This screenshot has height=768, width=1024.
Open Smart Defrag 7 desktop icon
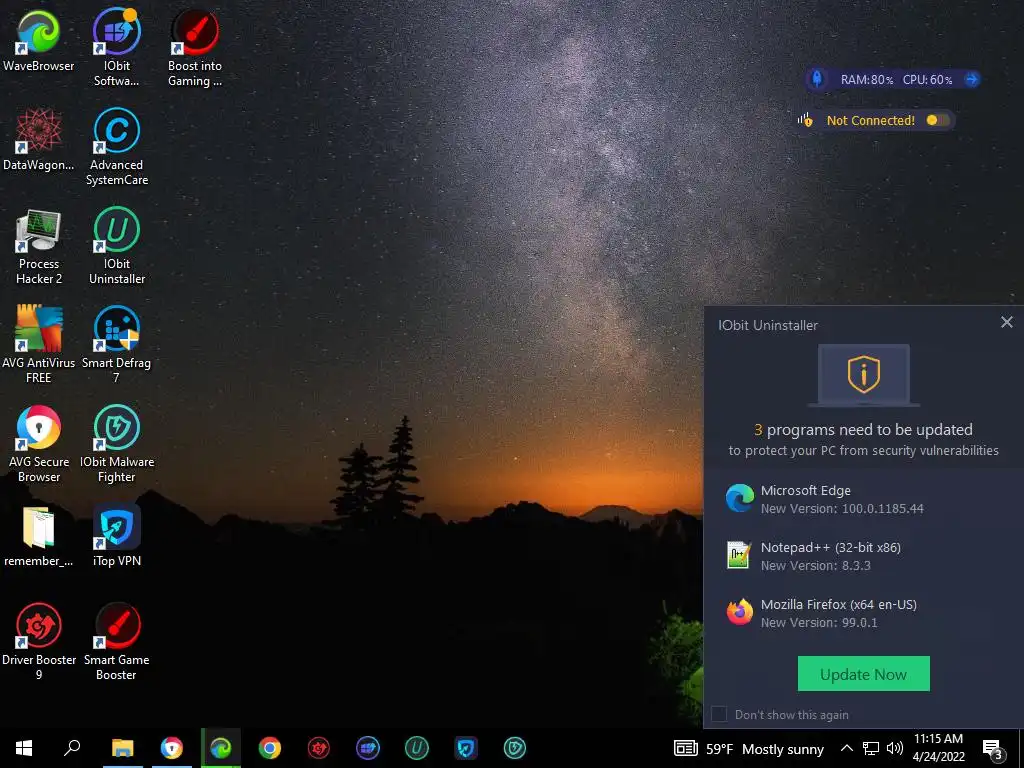point(116,345)
